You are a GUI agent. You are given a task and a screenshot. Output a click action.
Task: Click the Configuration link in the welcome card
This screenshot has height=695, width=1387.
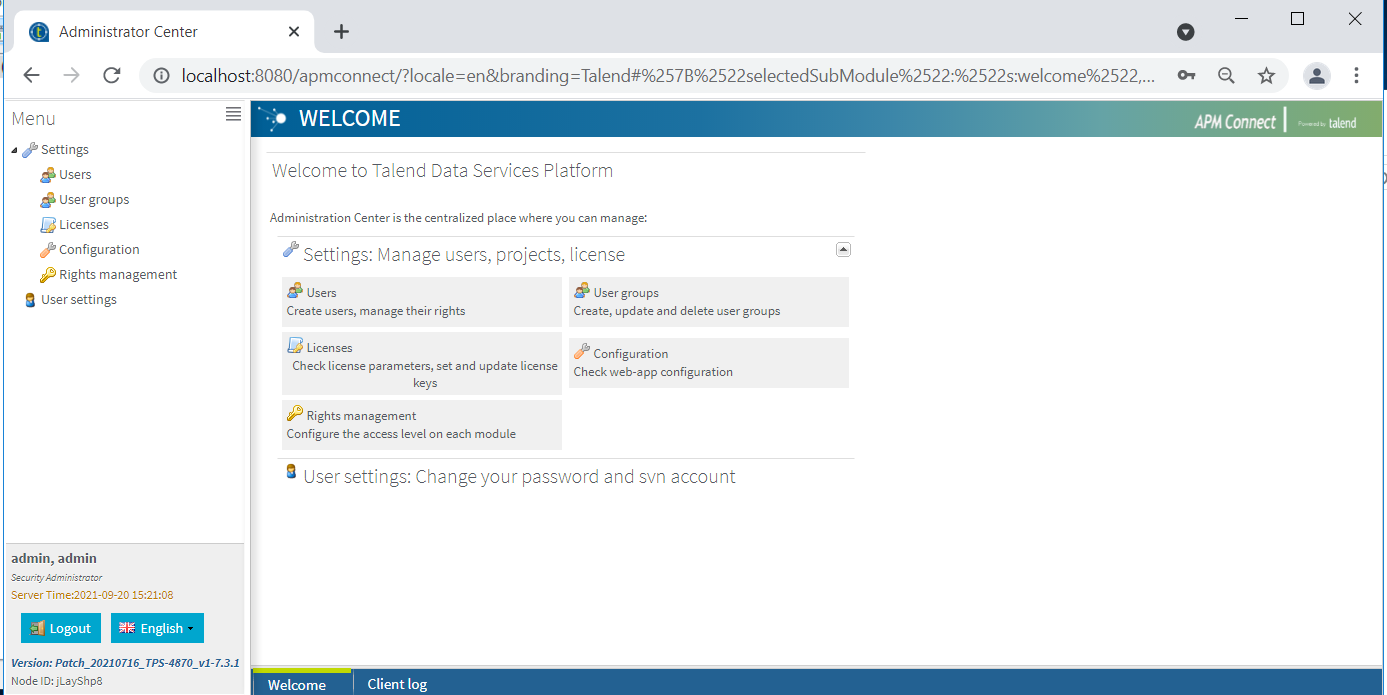point(631,354)
